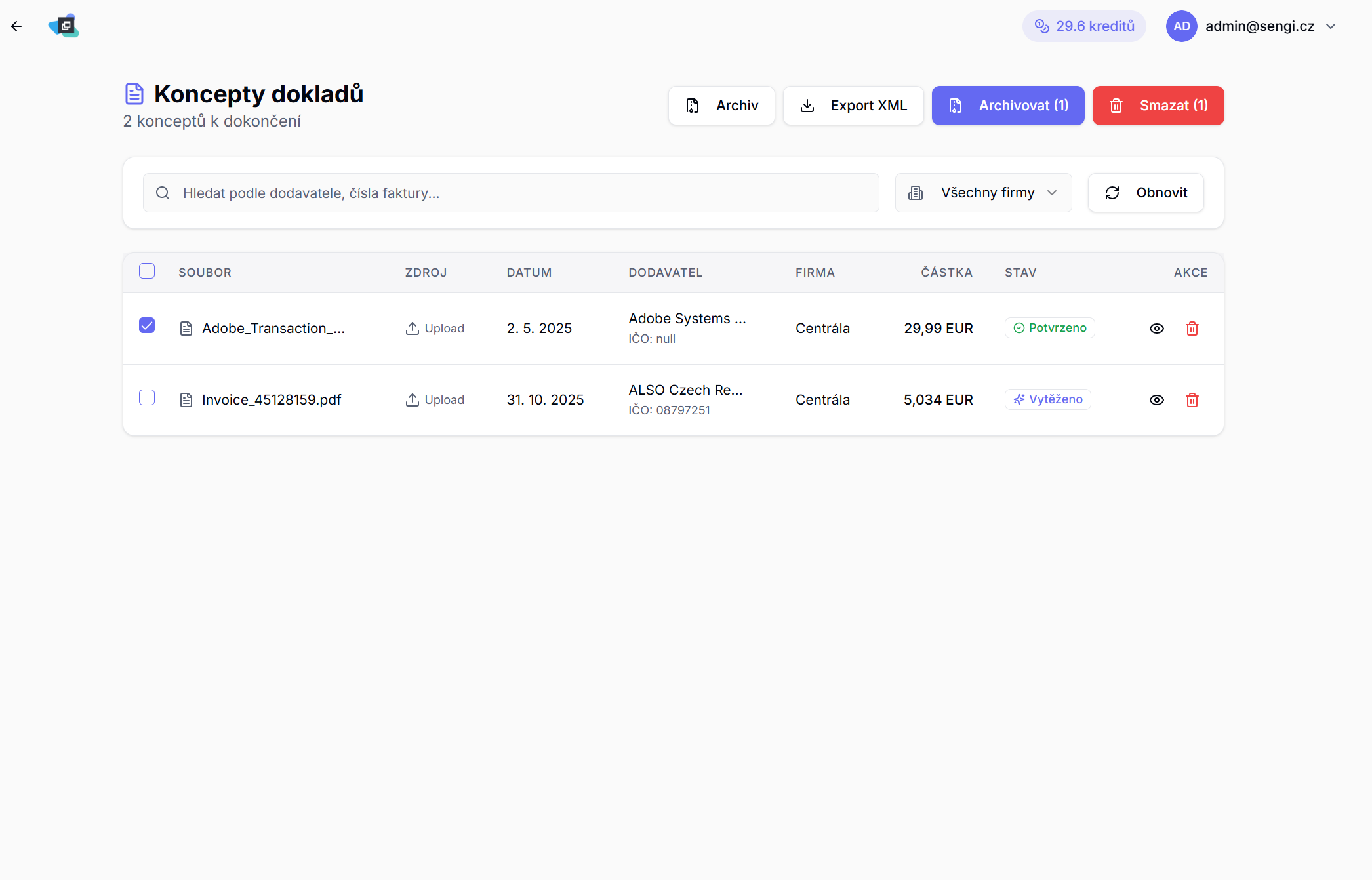Click the 29.6 kreditů badge
The height and width of the screenshot is (880, 1372).
click(1084, 26)
